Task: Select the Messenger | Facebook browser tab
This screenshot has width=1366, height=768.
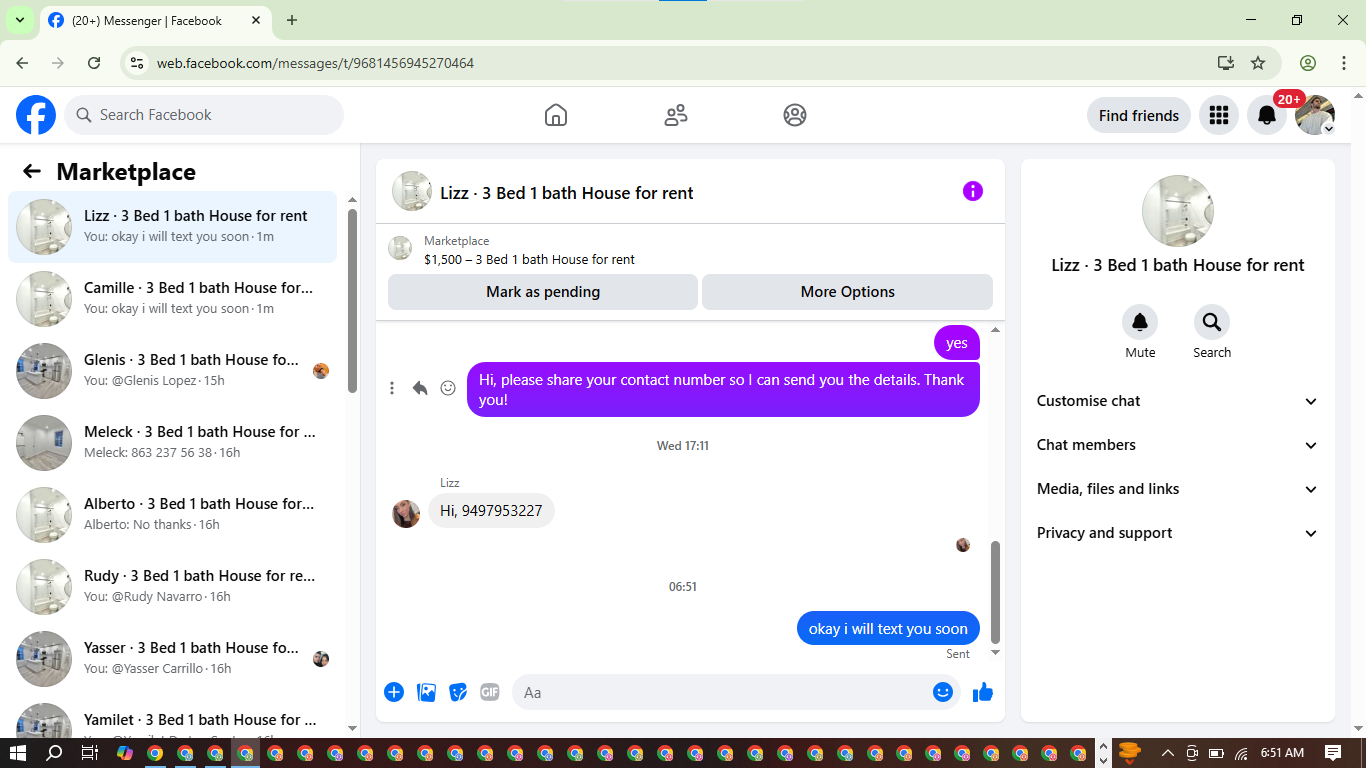Action: [x=154, y=20]
